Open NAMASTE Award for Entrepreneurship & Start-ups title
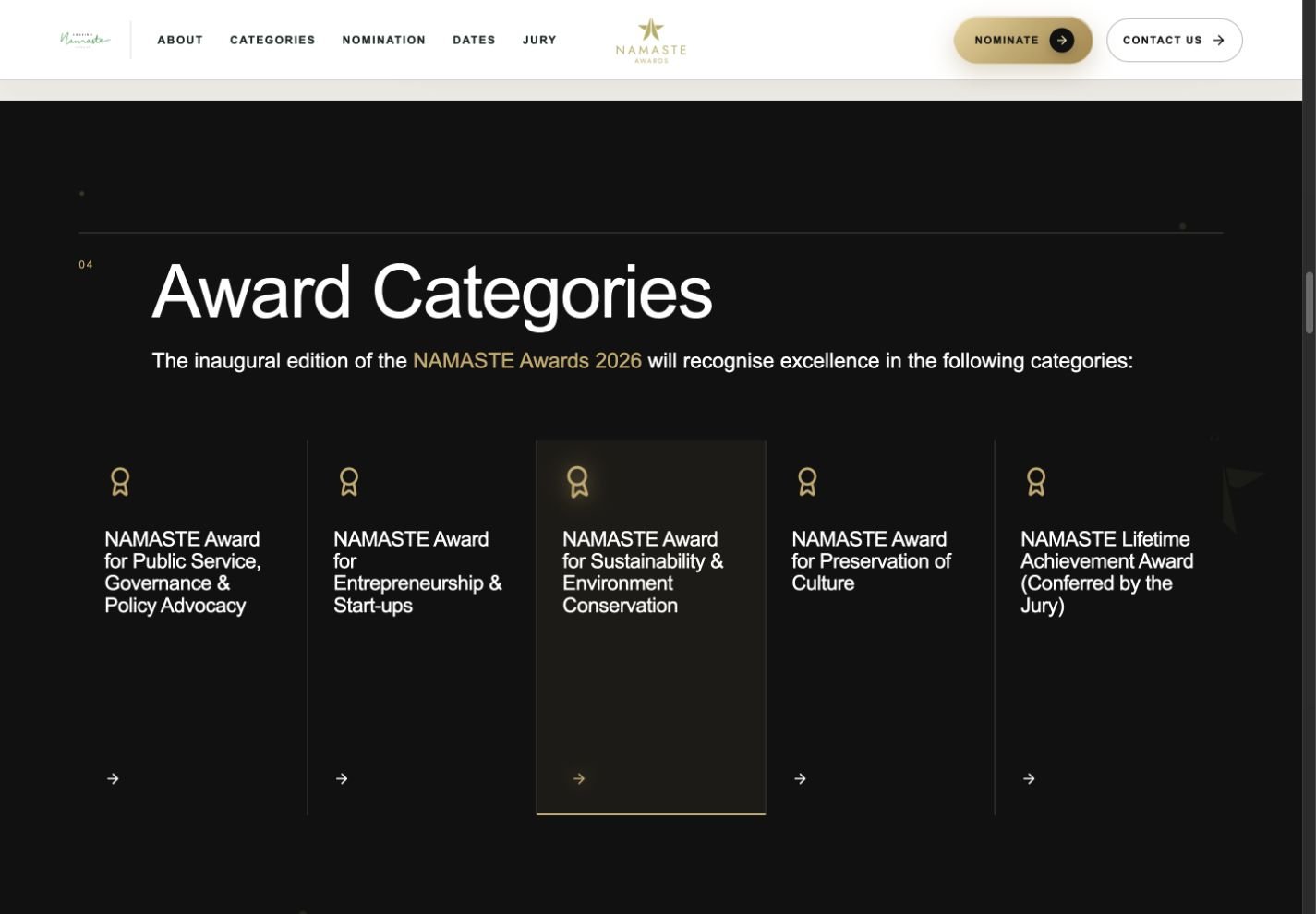 click(x=417, y=572)
